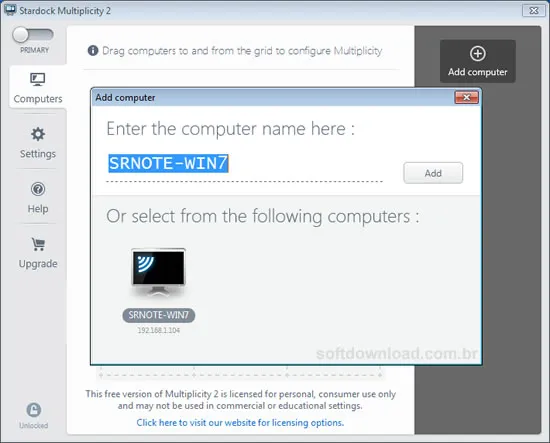Click the Stardock Multiplicity title bar icon

point(10,10)
